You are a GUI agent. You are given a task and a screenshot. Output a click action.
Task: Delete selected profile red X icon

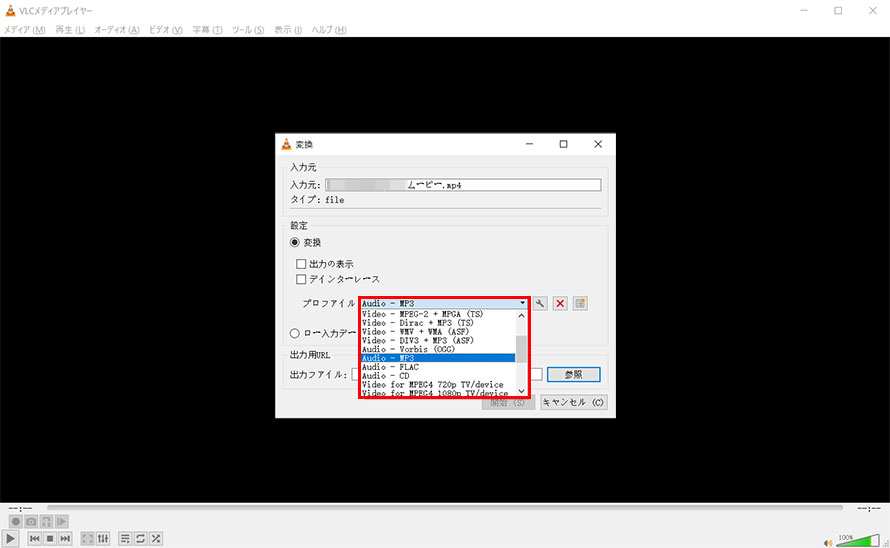560,303
